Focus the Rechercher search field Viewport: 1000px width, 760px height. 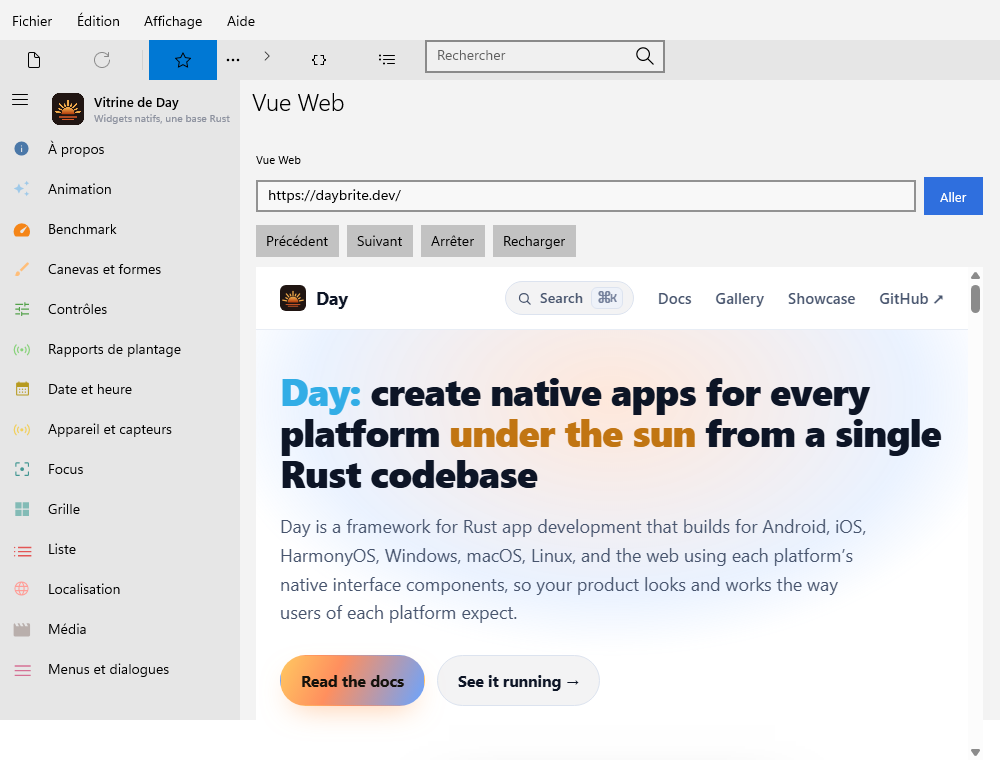click(545, 56)
